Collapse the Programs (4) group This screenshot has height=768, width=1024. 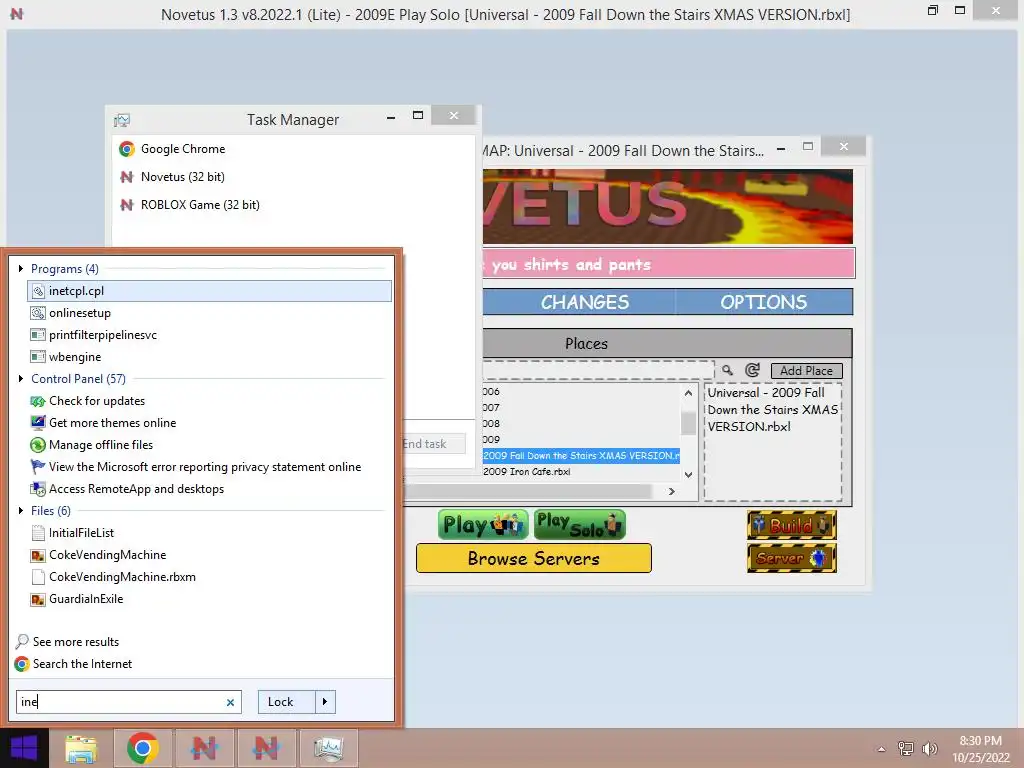[x=21, y=268]
